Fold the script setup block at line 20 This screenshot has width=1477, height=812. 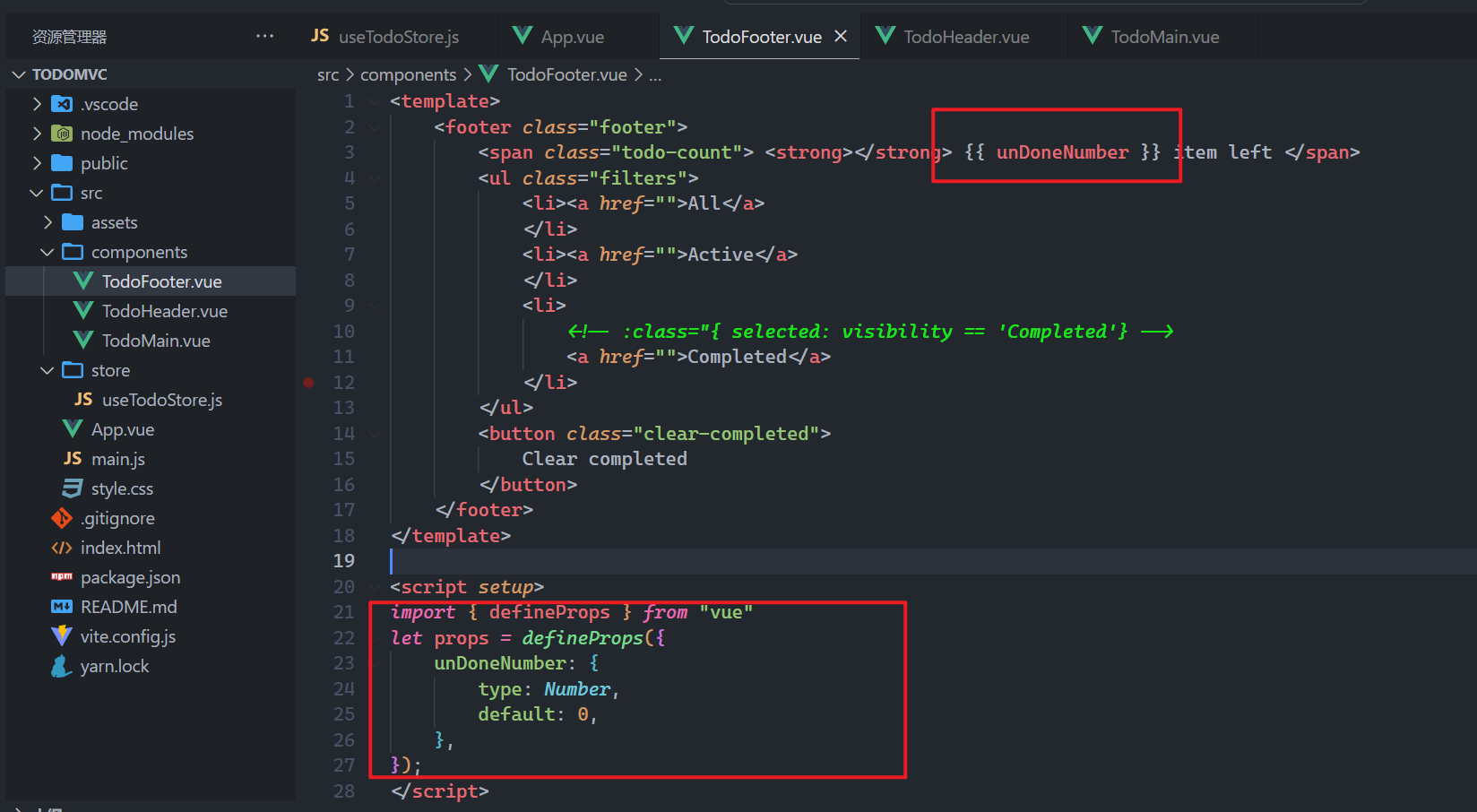[375, 587]
